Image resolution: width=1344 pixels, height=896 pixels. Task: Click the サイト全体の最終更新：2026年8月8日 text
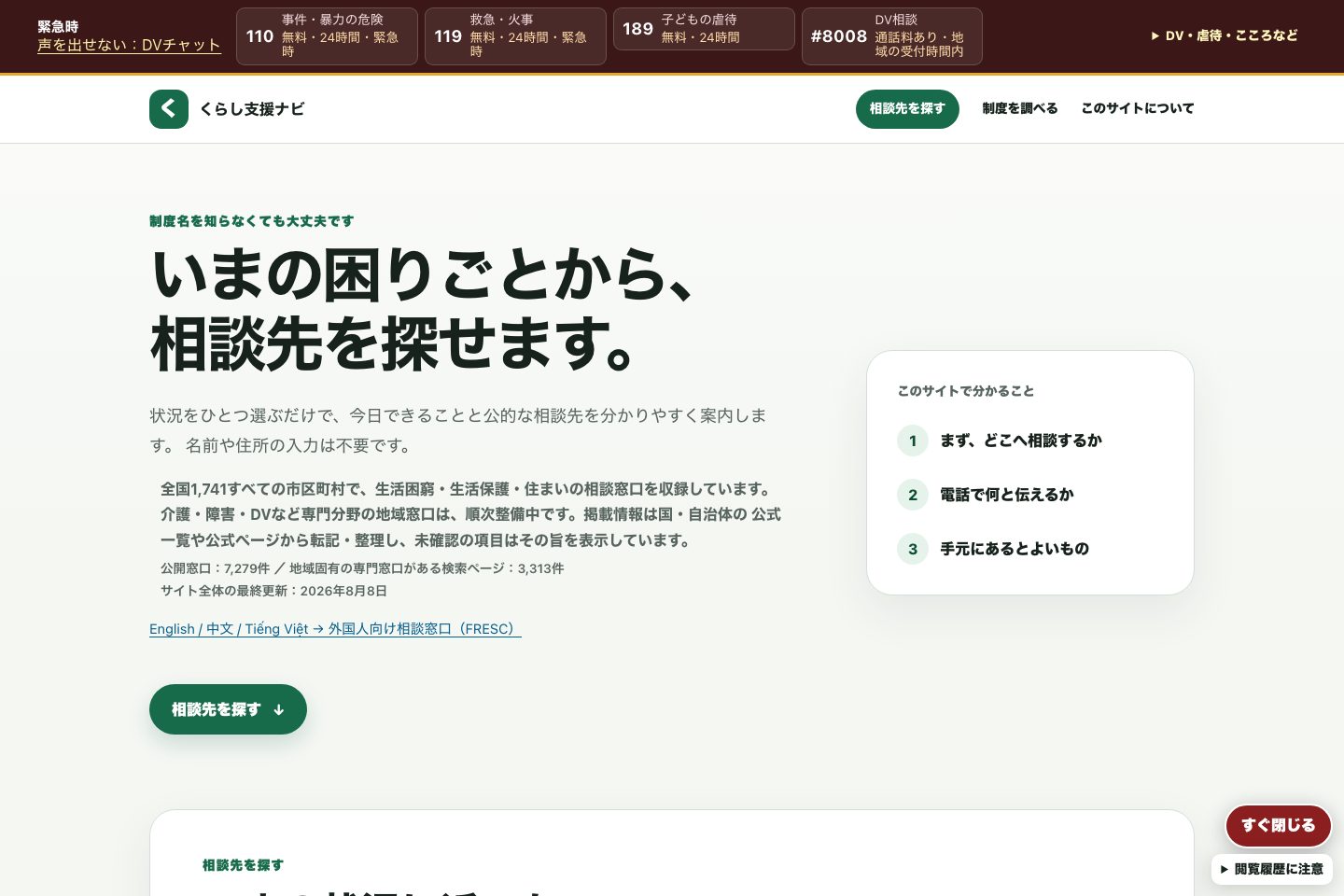tap(273, 591)
